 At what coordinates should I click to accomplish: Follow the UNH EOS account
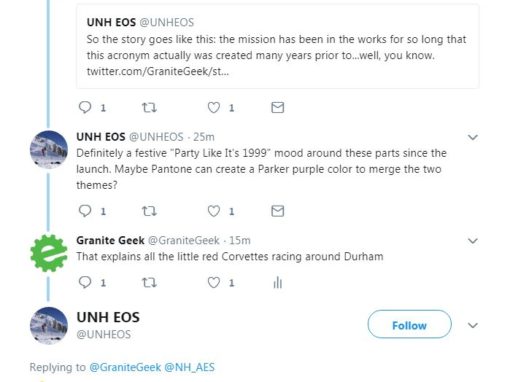click(x=409, y=324)
